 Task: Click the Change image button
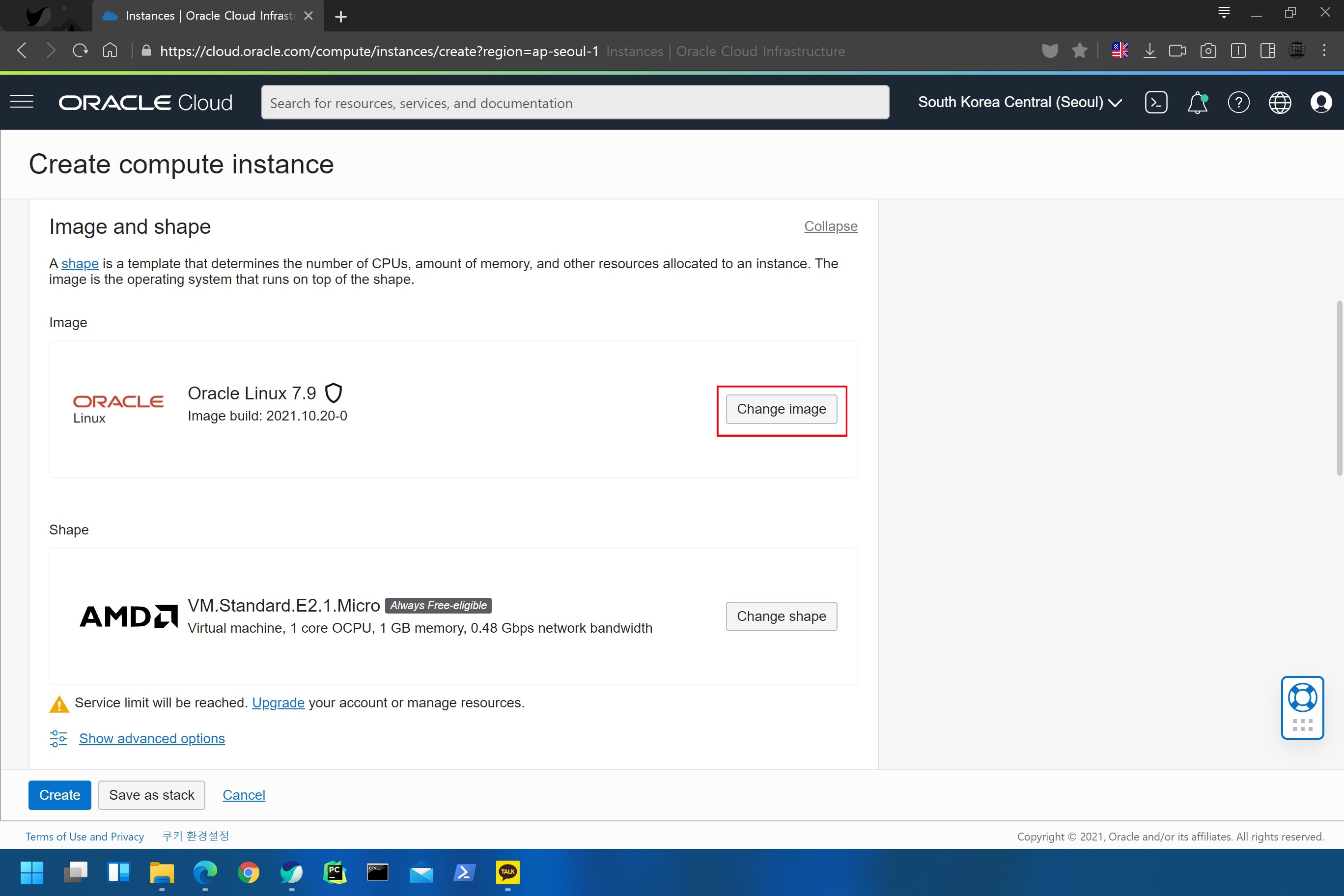pos(781,409)
